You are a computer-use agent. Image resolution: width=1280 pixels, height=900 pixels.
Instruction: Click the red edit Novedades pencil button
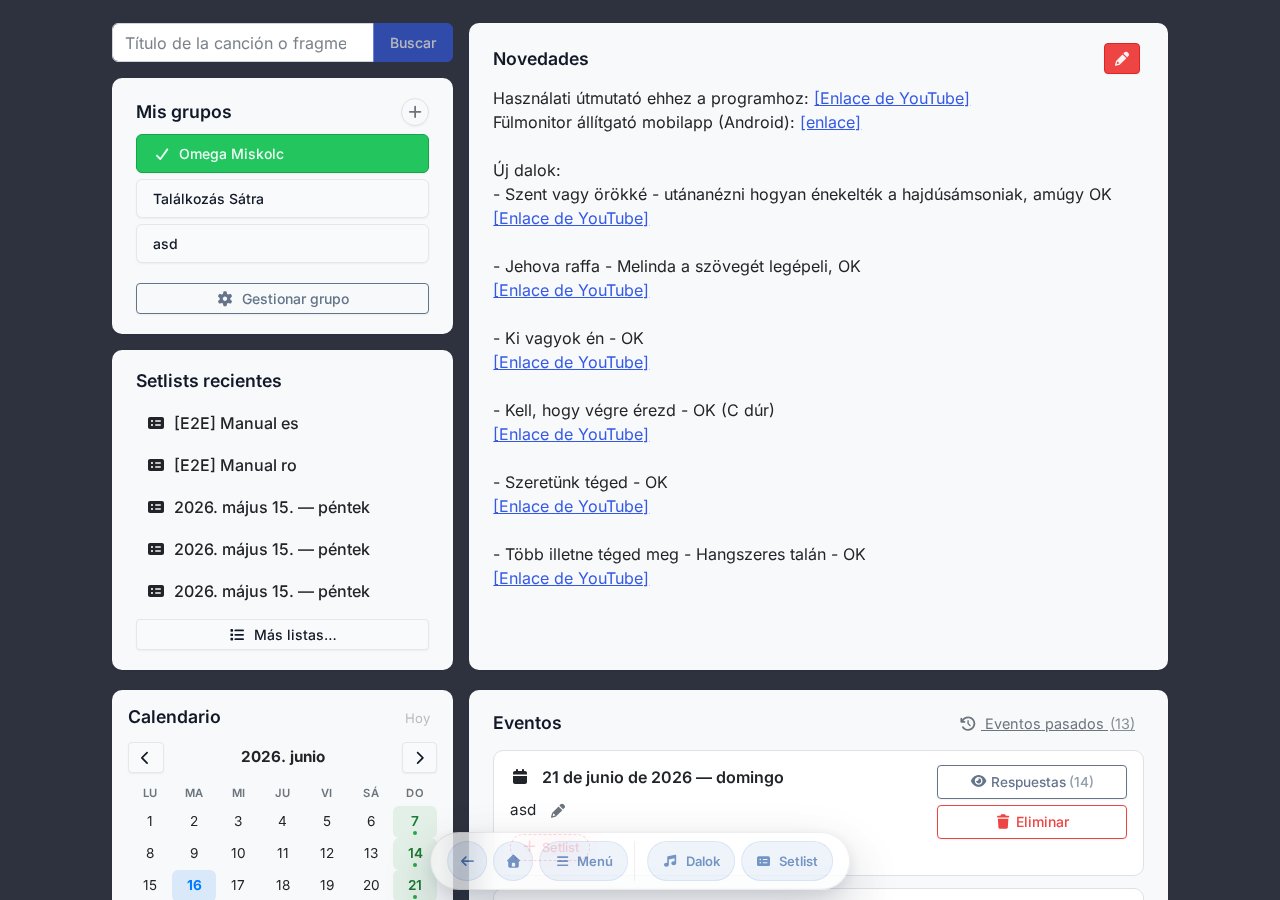[1121, 59]
